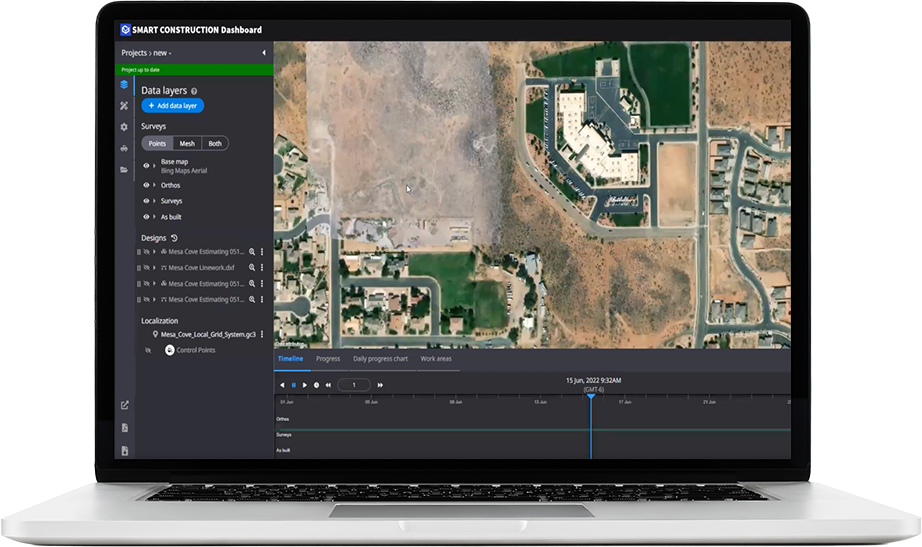Open the settings gear in sidebar

(124, 127)
